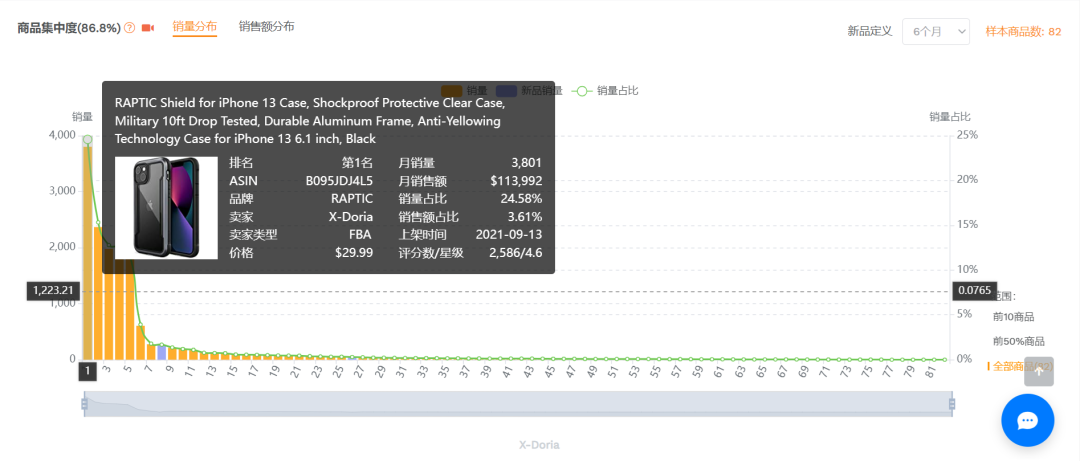Click the 样本商品数: 82 text

pos(1023,31)
